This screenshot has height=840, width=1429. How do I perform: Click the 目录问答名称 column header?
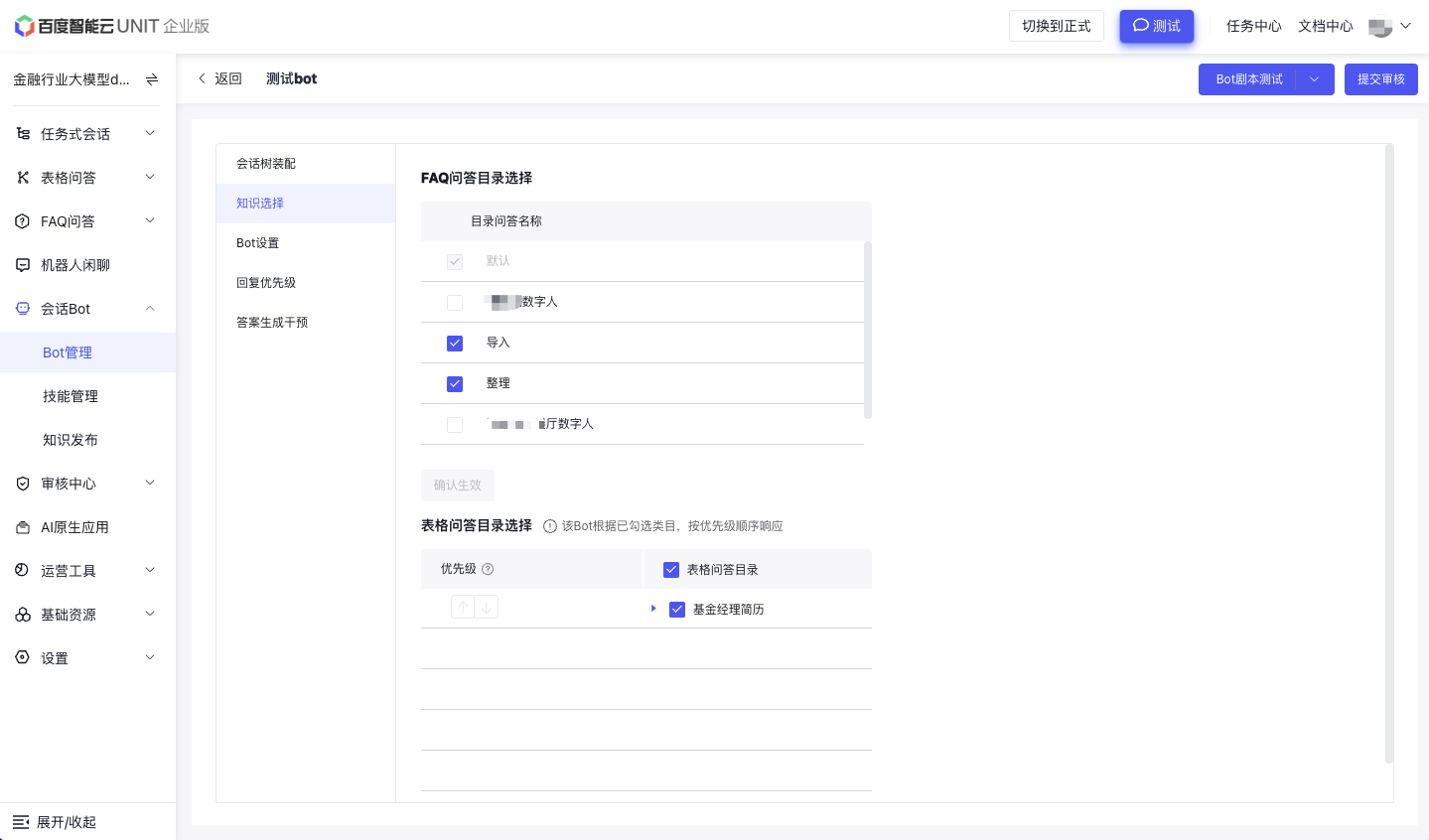tap(506, 221)
